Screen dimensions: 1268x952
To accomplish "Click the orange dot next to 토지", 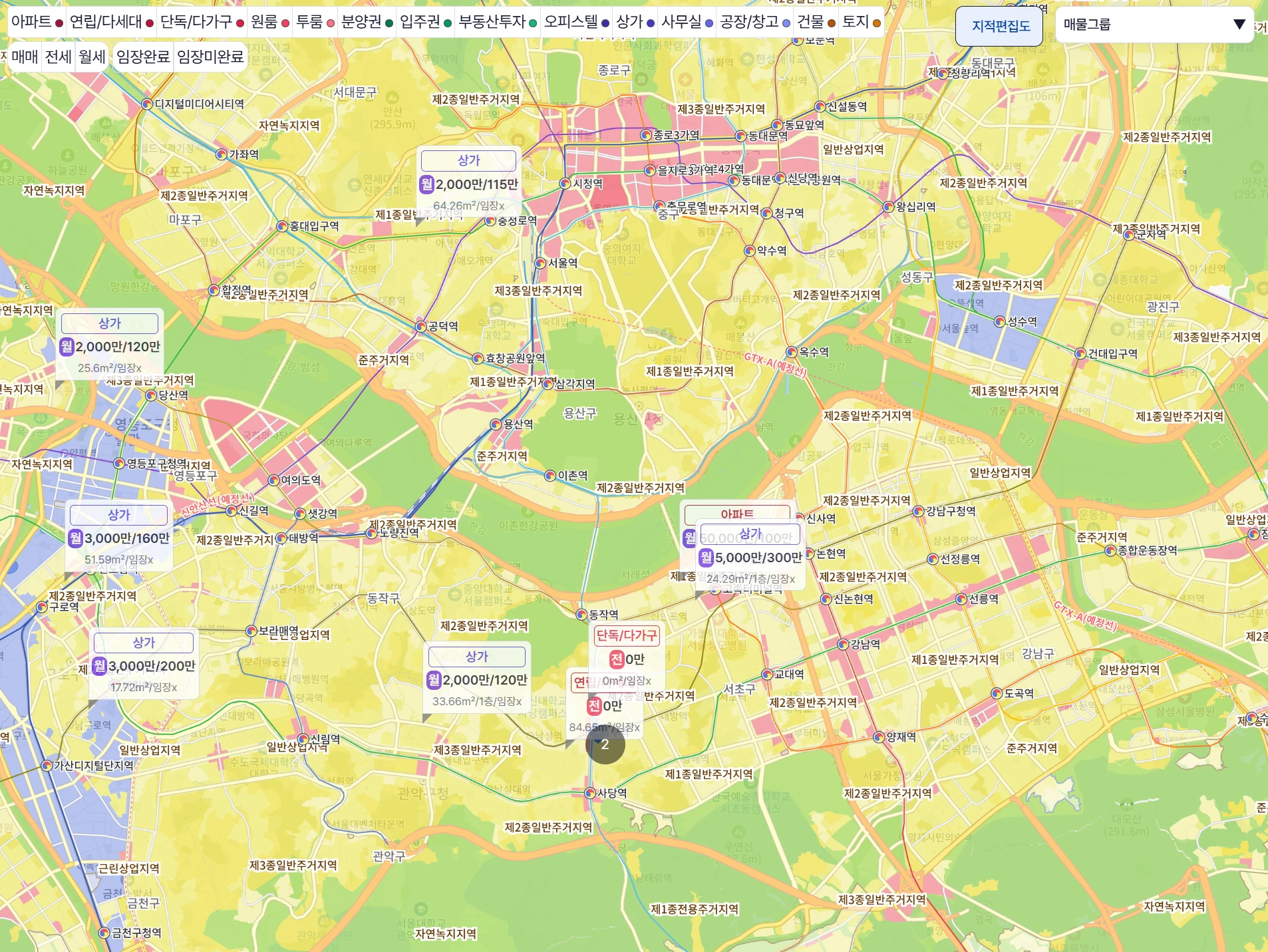I will pyautogui.click(x=877, y=23).
